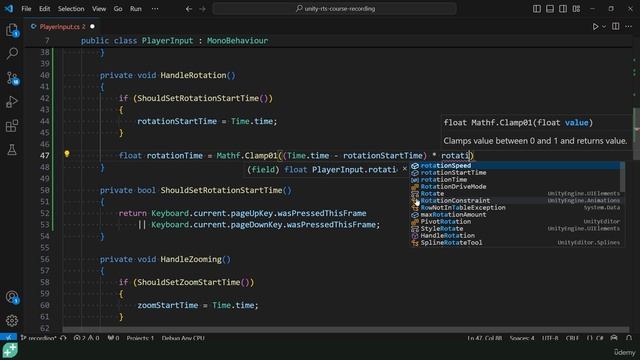
Task: Click the editor horizontal scrollbar
Action: [x=346, y=329]
